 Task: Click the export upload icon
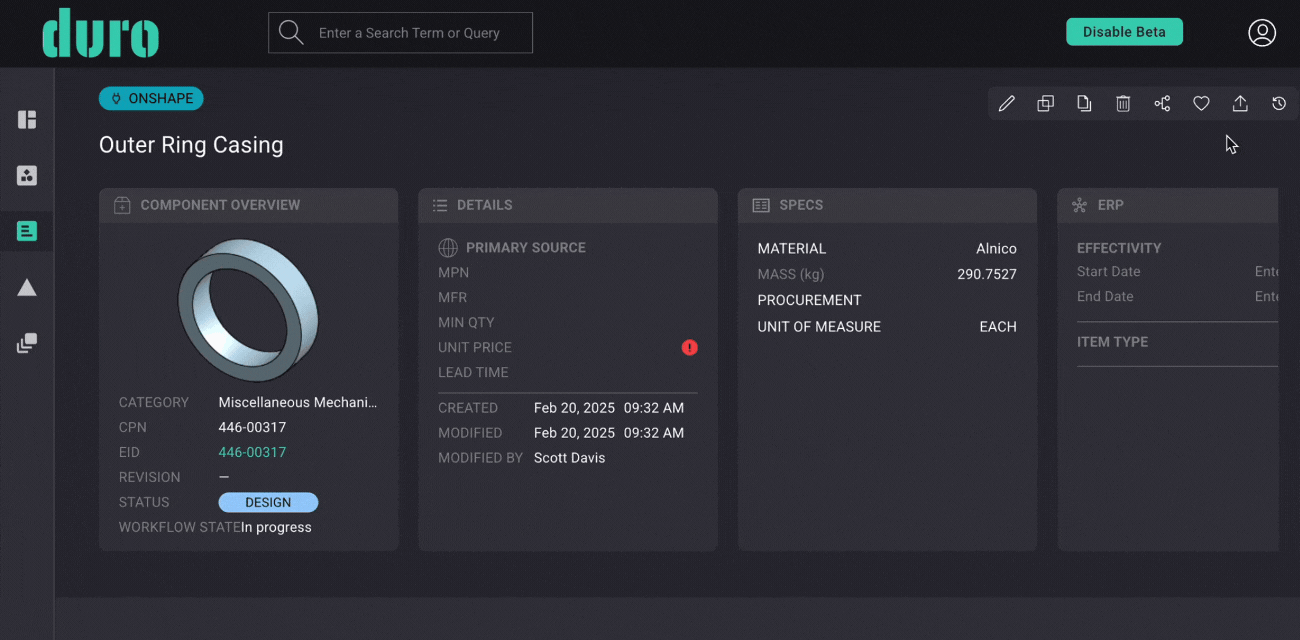pyautogui.click(x=1240, y=103)
